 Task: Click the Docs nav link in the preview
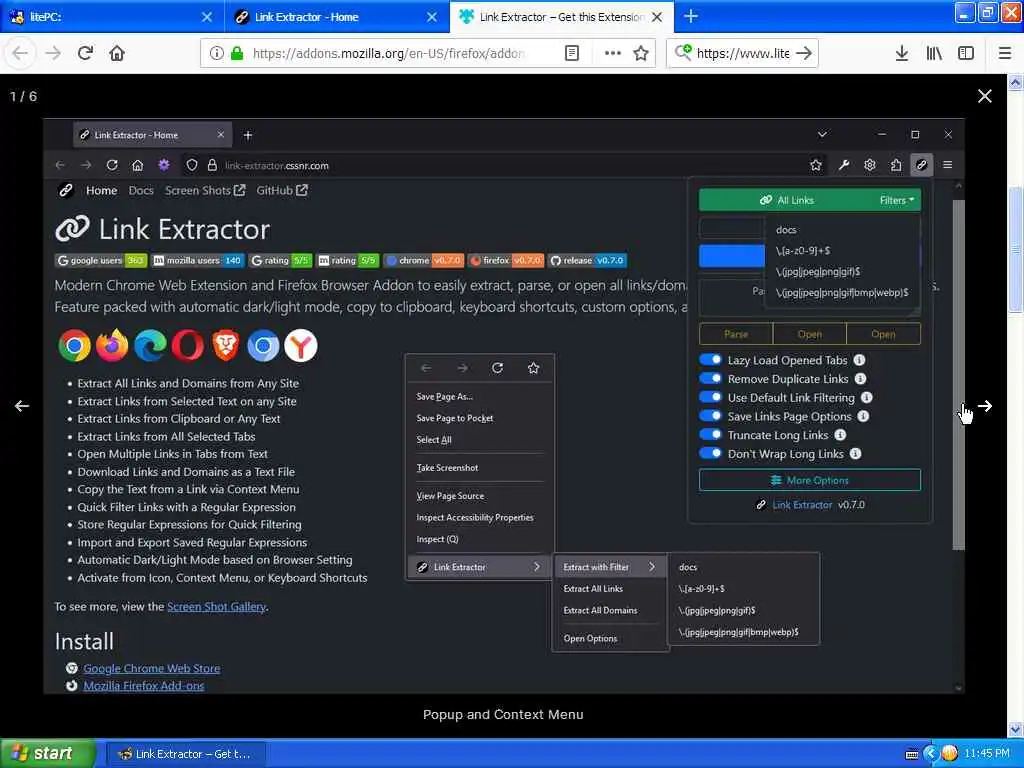[x=141, y=190]
